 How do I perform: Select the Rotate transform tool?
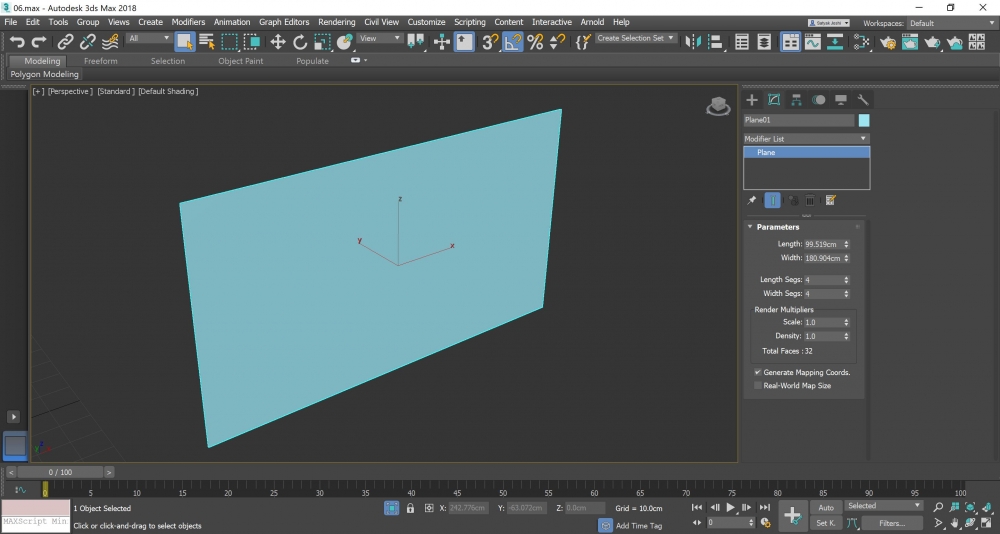[300, 41]
